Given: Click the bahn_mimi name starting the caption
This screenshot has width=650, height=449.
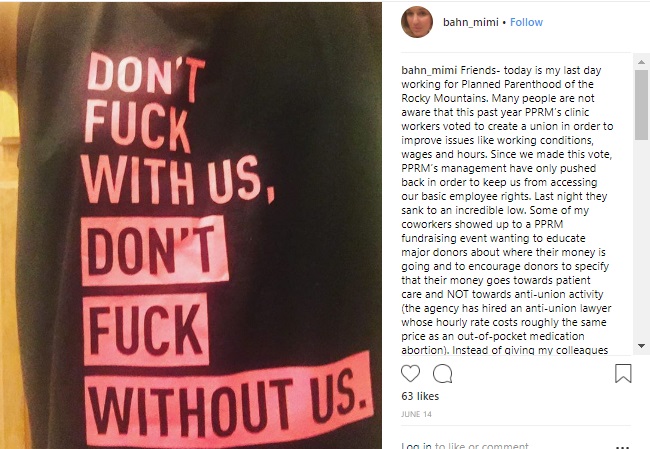Looking at the screenshot, I should 429,70.
